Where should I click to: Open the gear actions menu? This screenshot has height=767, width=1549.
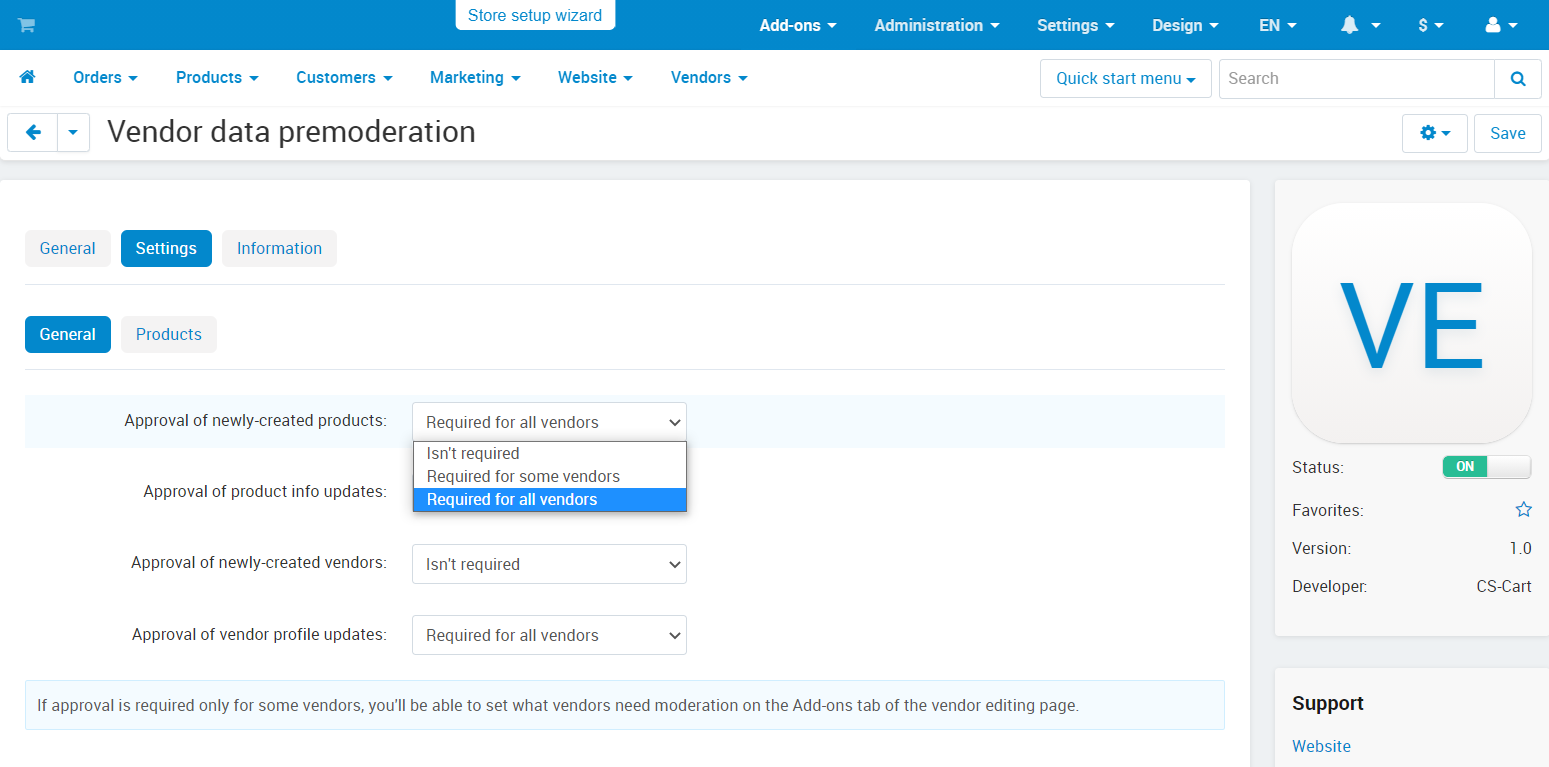click(1435, 133)
